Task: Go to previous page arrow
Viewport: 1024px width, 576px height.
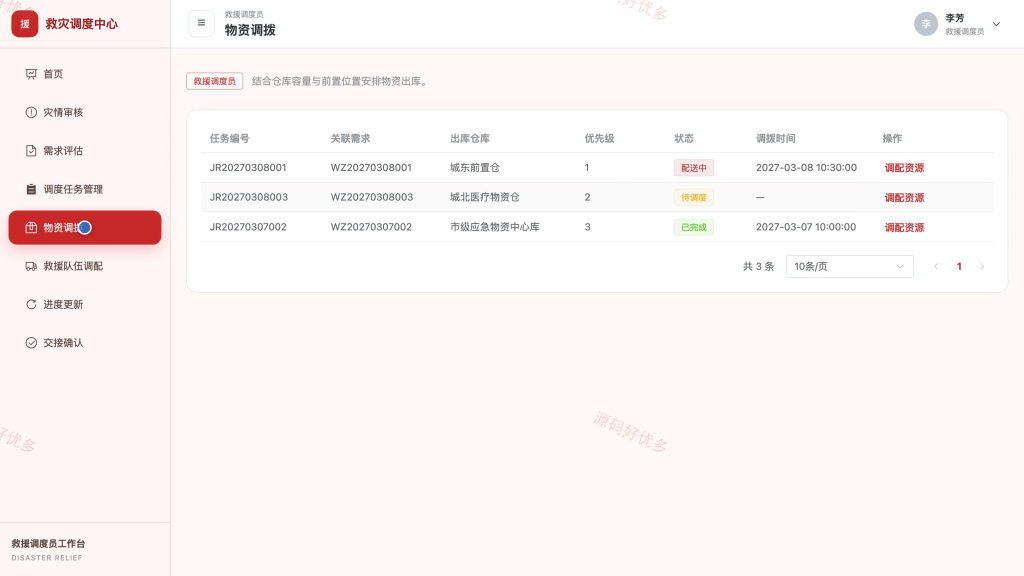Action: [x=936, y=266]
